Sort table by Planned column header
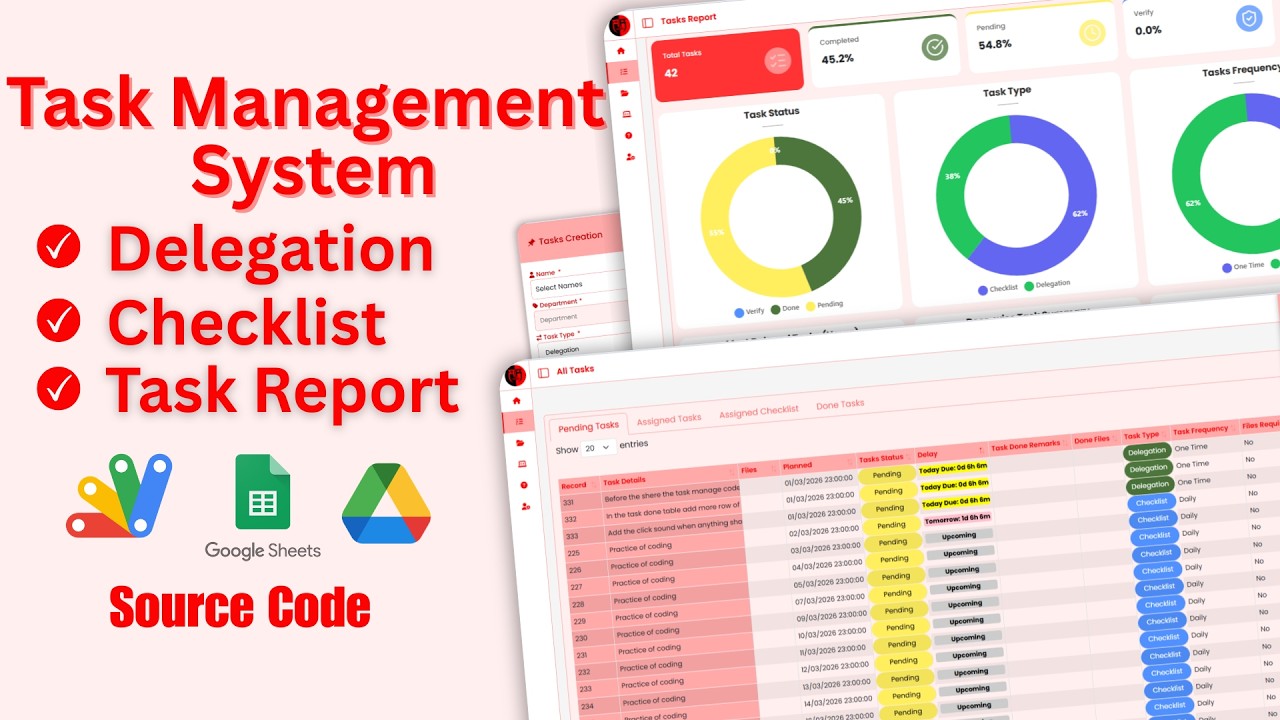The image size is (1280, 720). point(817,465)
